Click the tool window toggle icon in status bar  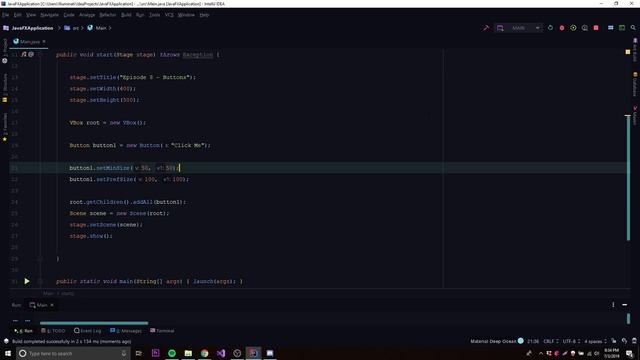point(6,341)
